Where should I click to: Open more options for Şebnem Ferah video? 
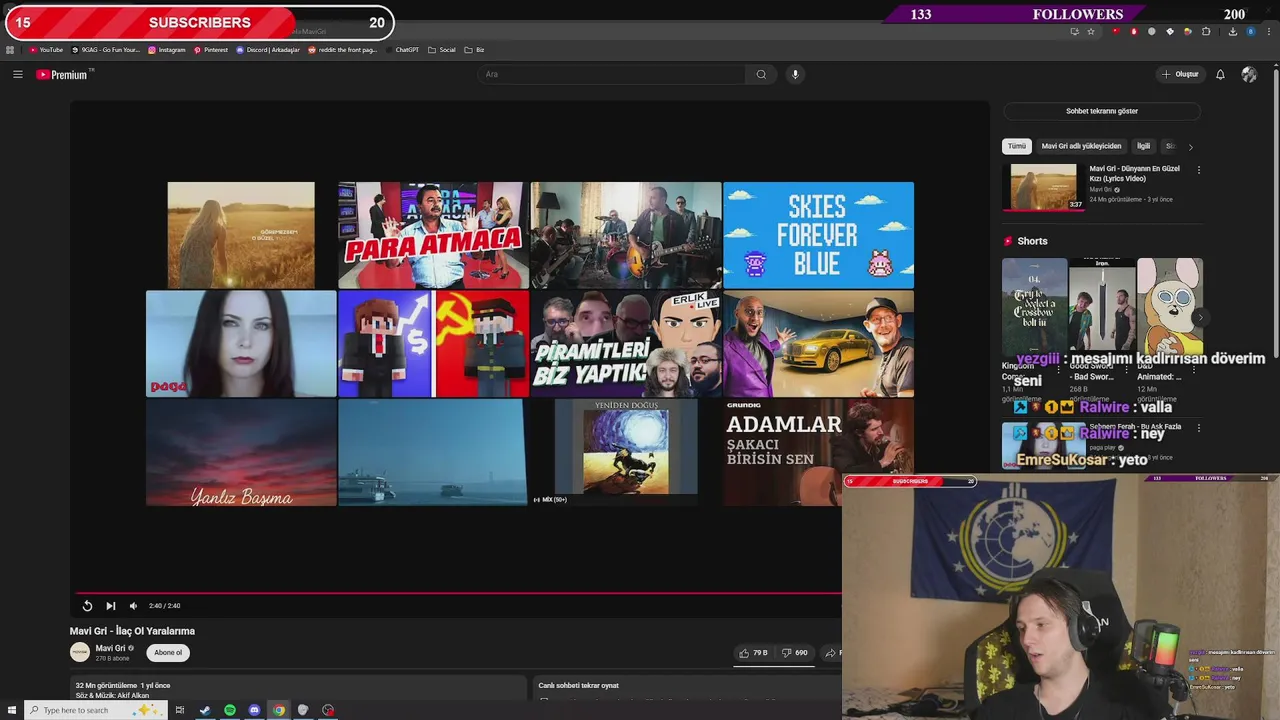[x=1198, y=428]
